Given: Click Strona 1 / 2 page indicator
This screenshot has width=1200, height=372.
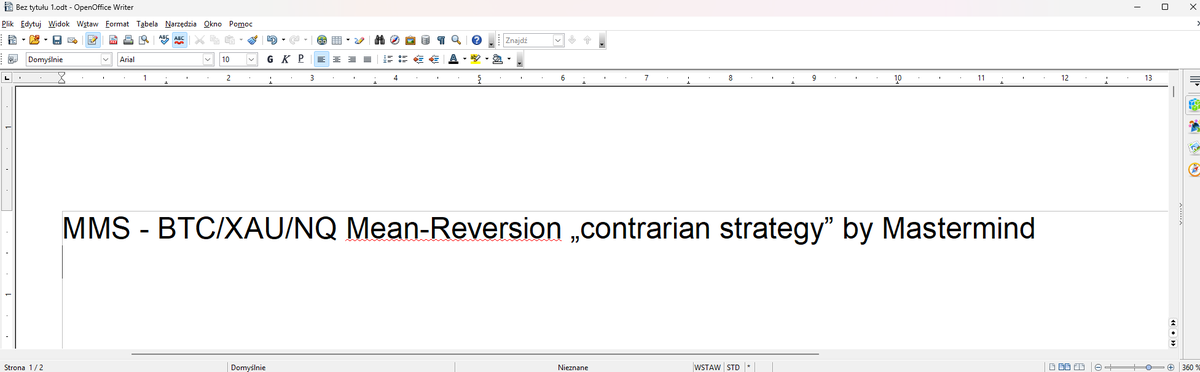Looking at the screenshot, I should pos(24,367).
